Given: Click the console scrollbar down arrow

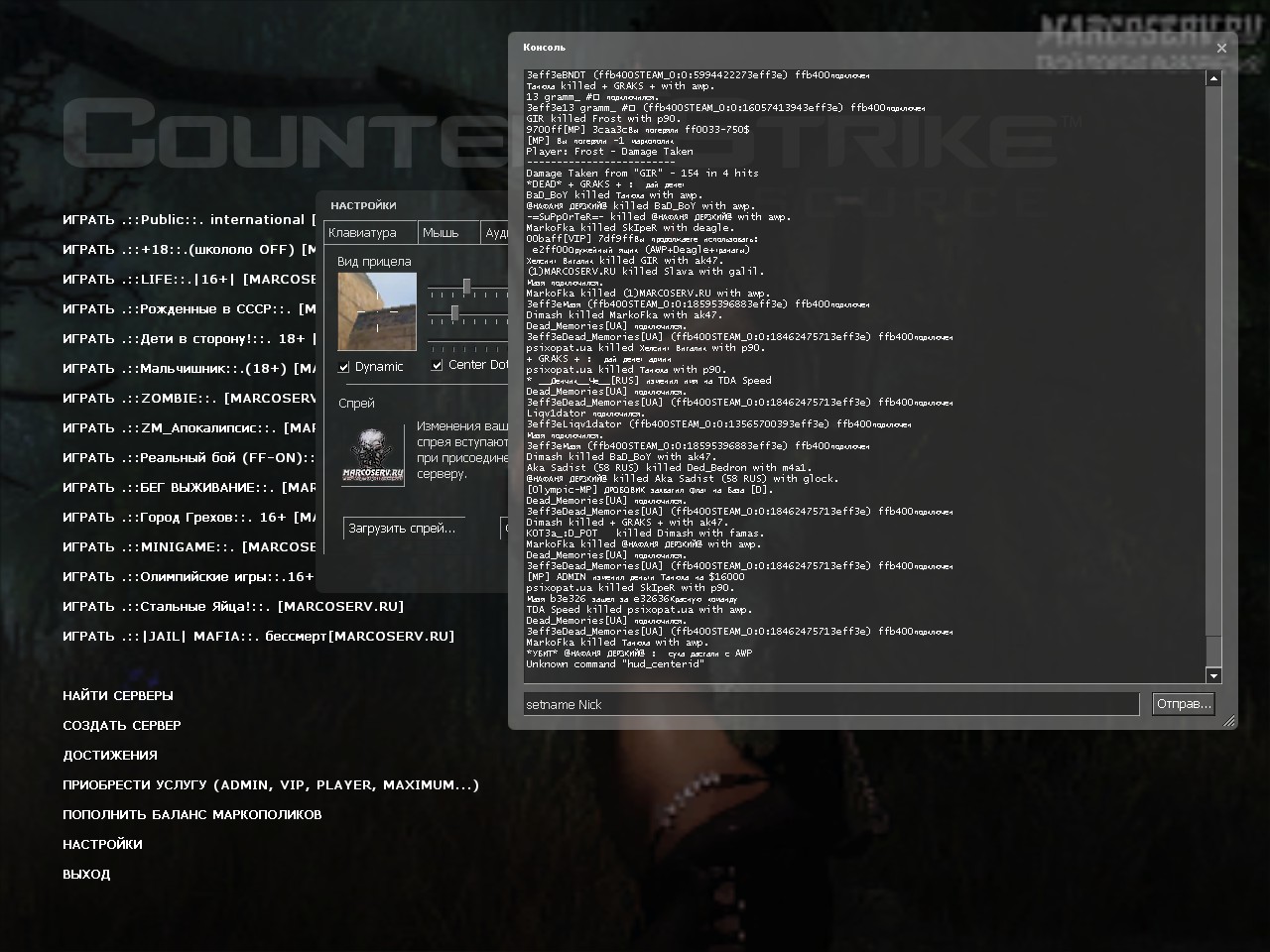Looking at the screenshot, I should coord(1213,675).
